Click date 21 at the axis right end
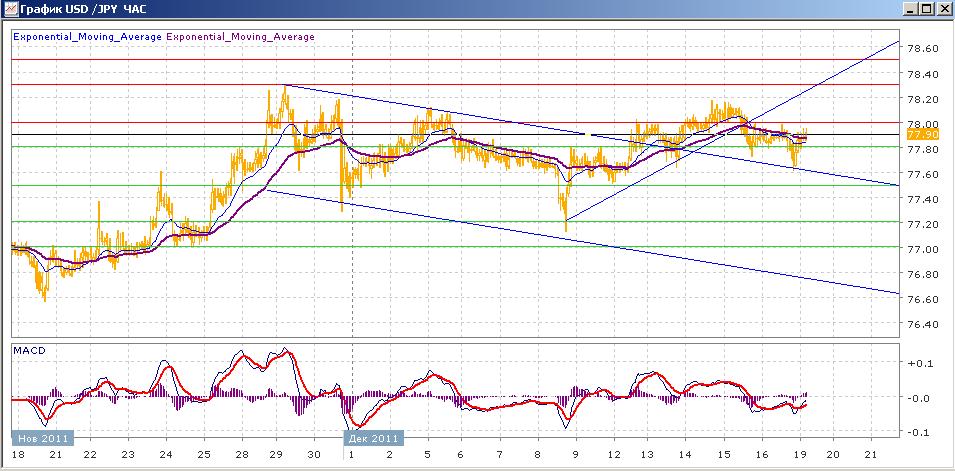The height and width of the screenshot is (471, 955). click(871, 454)
